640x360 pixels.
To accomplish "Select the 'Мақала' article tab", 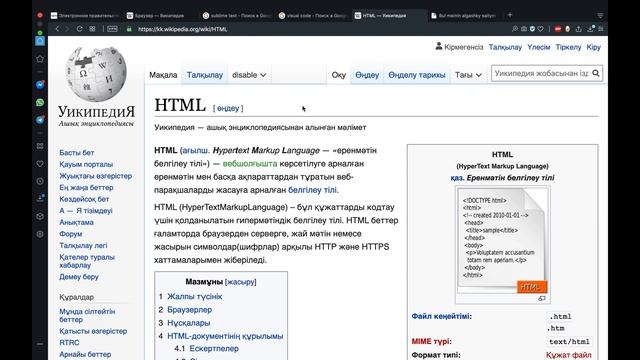I will (163, 75).
